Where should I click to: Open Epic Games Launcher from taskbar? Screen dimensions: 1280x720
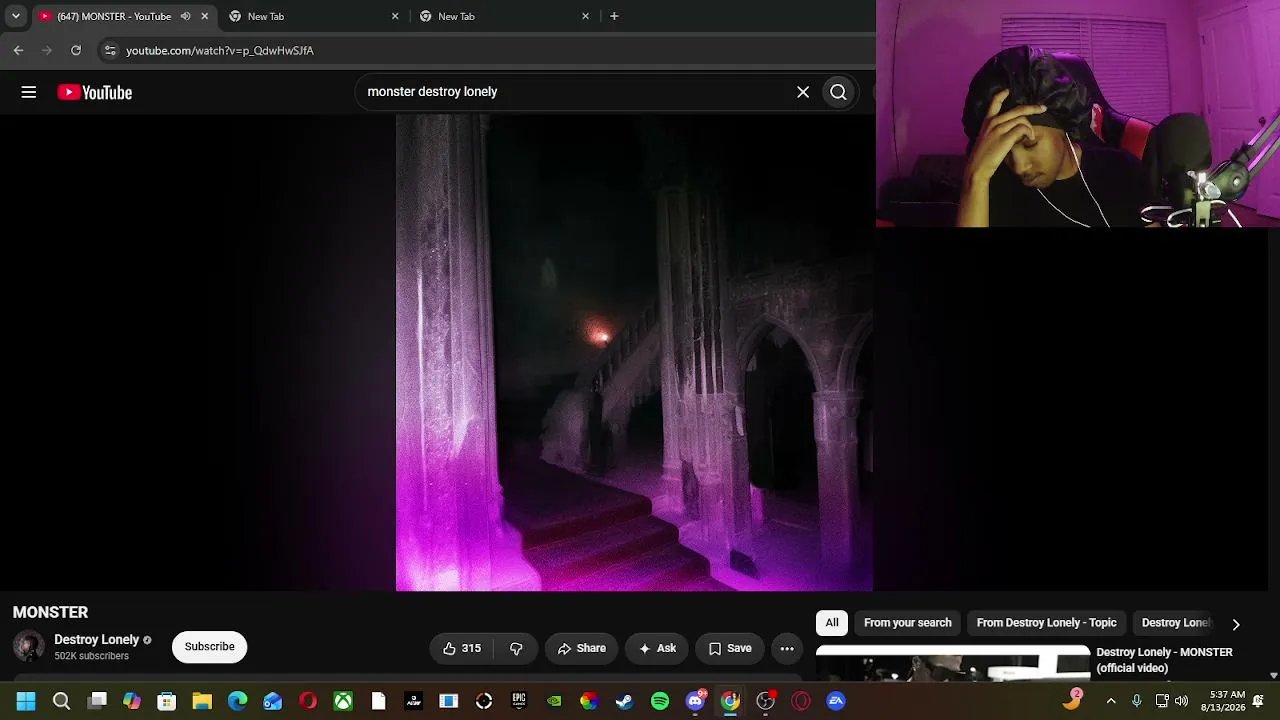pyautogui.click(x=519, y=701)
